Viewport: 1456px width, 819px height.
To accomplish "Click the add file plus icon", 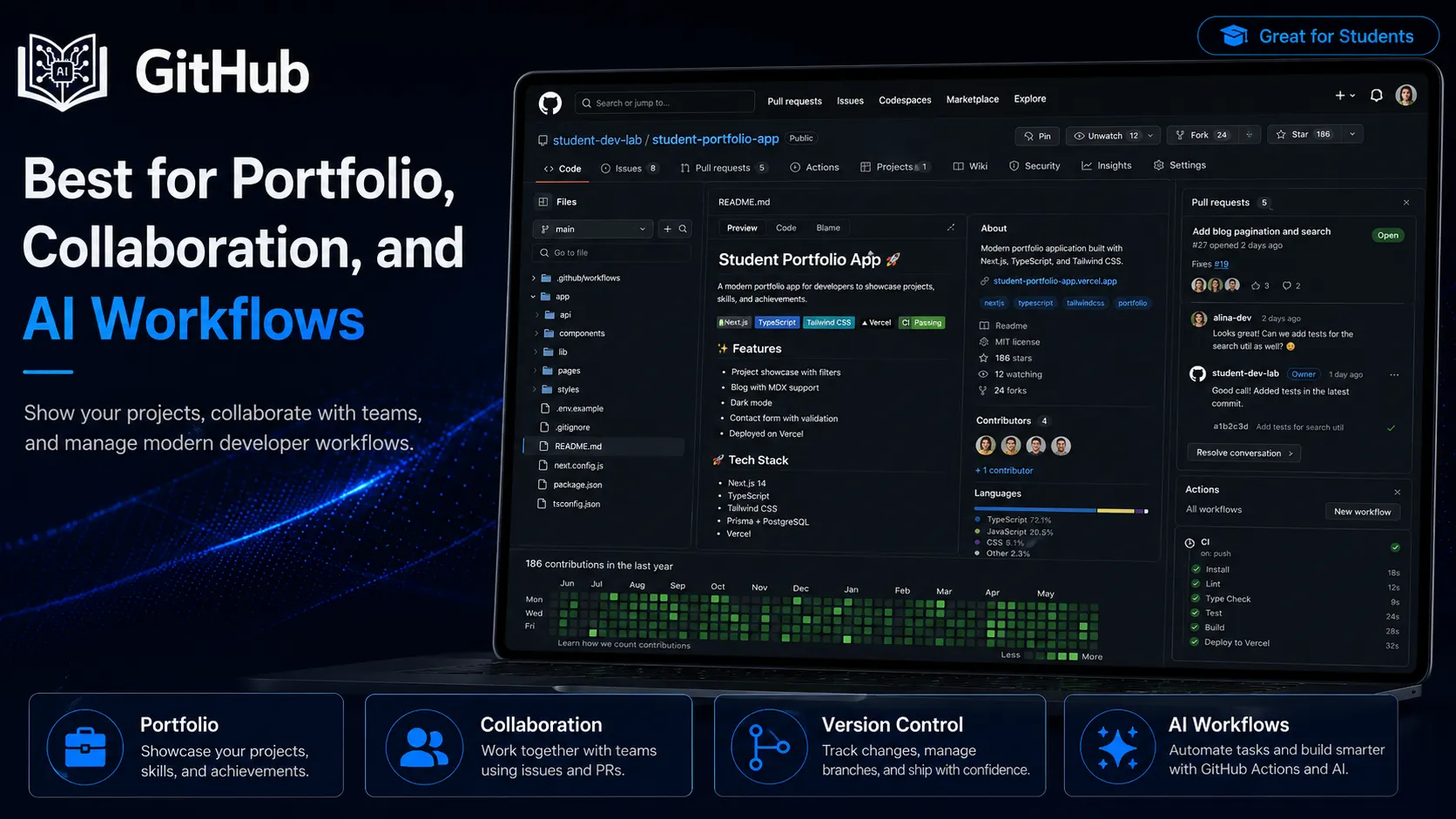I will pos(668,229).
